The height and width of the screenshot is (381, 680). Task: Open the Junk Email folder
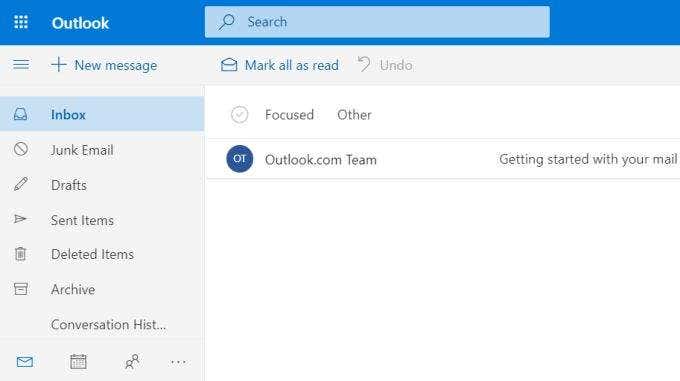102,150
